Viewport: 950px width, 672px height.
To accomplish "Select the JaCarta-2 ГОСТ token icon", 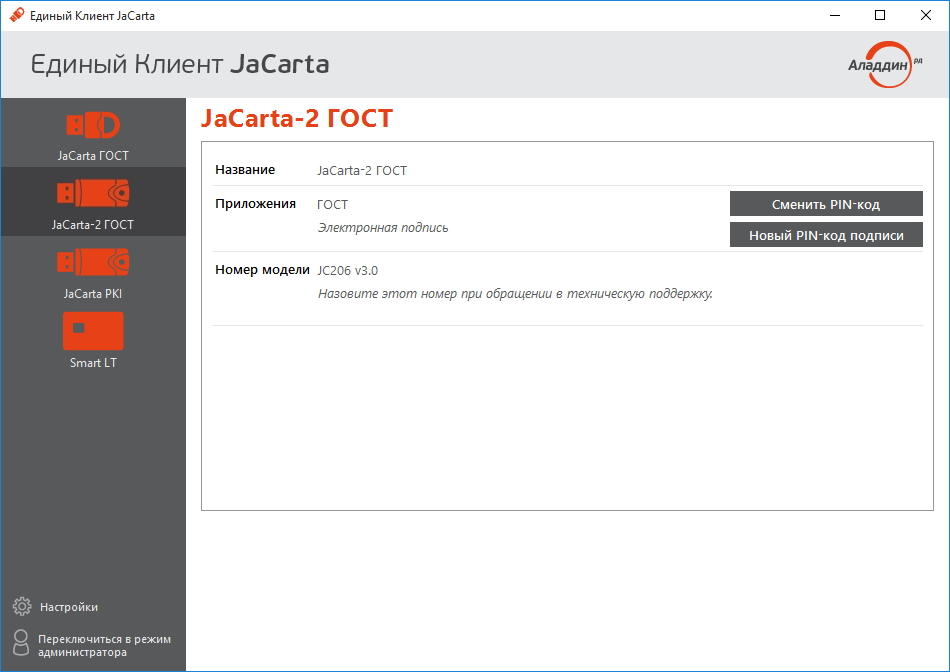I will click(x=93, y=193).
